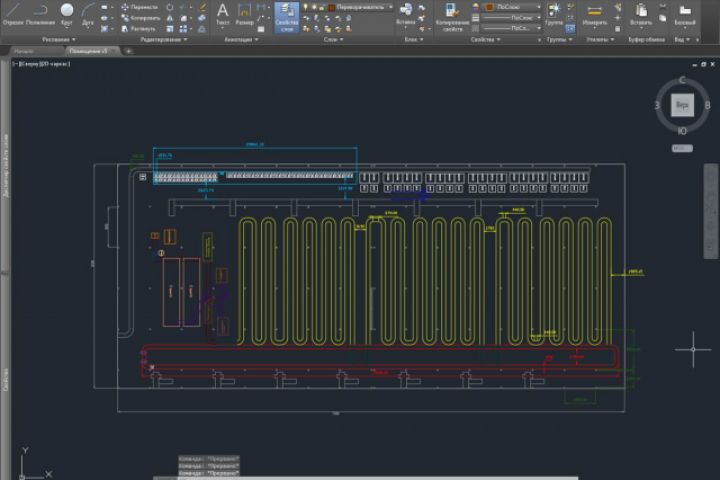Select the Polyline (Полилиния) tool
720x480 pixels.
pyautogui.click(x=41, y=13)
